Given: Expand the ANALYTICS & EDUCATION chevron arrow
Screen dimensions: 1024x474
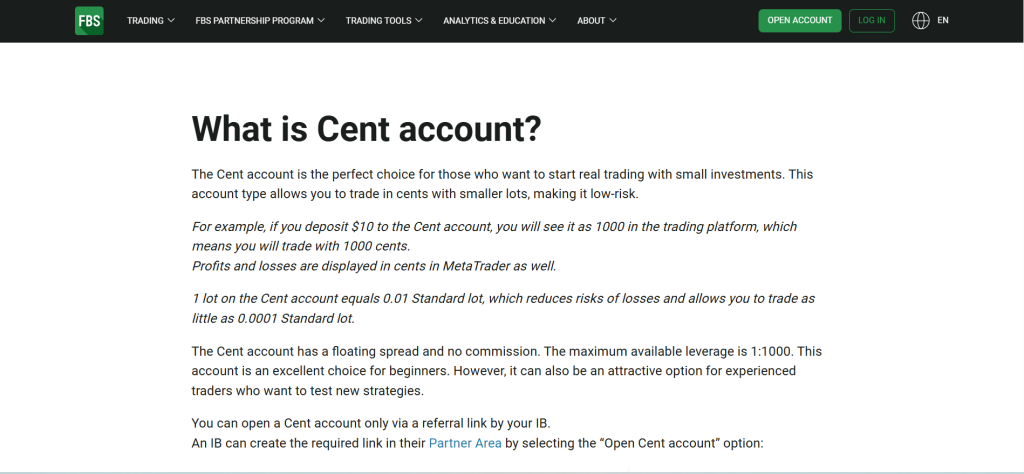Looking at the screenshot, I should [554, 20].
